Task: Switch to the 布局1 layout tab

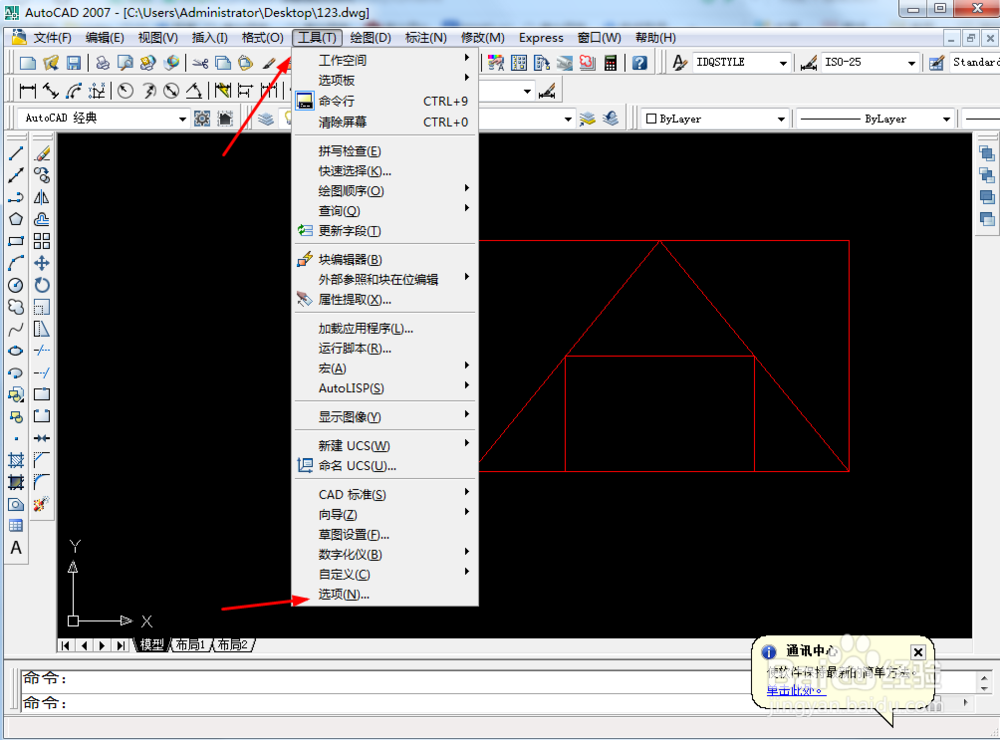Action: point(191,645)
